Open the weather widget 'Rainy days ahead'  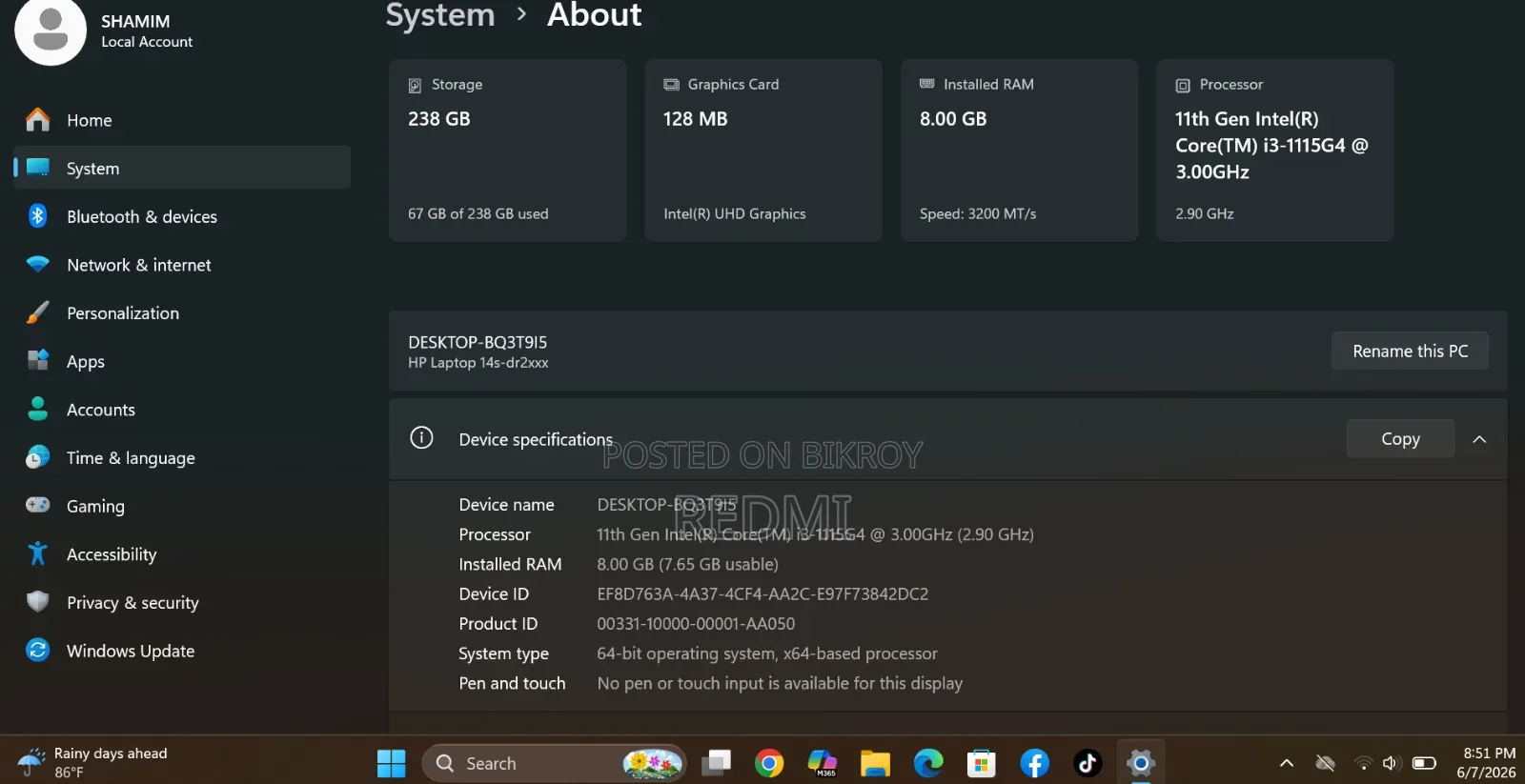92,763
